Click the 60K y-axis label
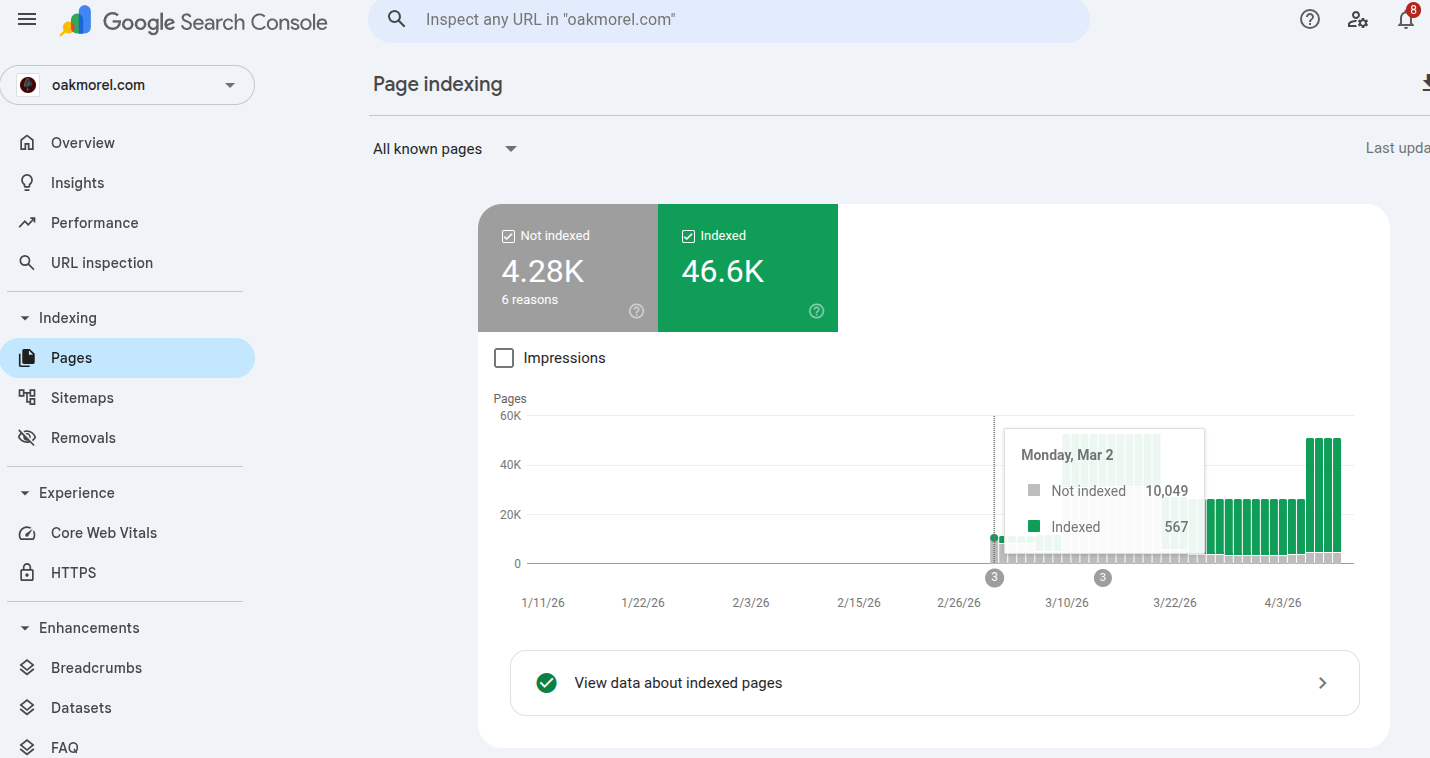The width and height of the screenshot is (1430, 758). pyautogui.click(x=510, y=416)
